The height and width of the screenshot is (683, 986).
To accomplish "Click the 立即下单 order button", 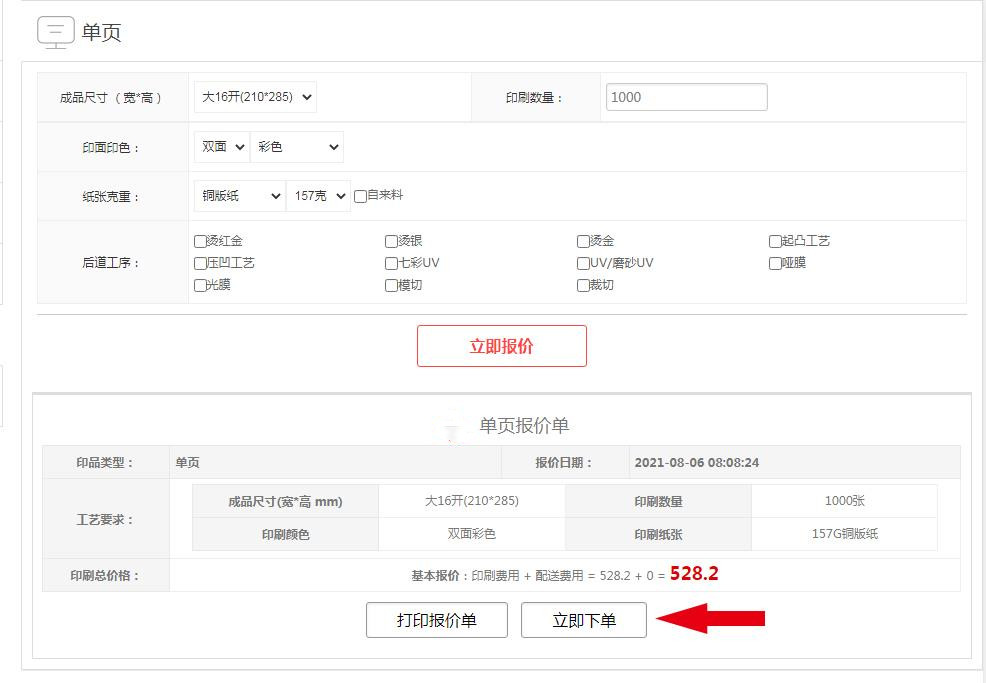I will (584, 620).
